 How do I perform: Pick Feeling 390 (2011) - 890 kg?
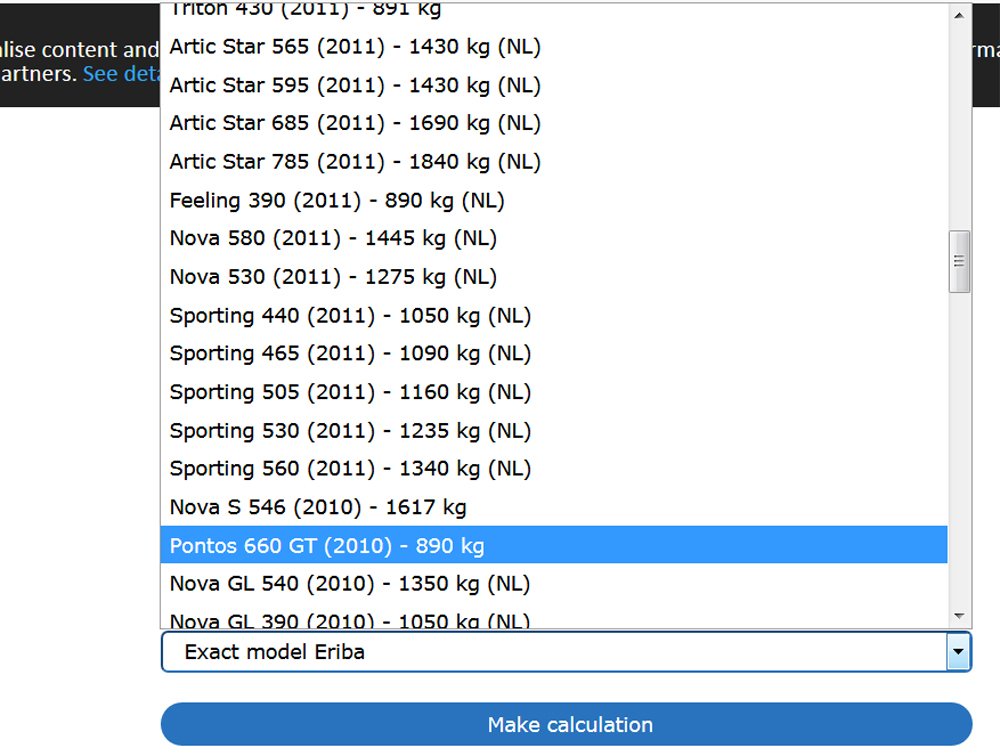point(554,200)
